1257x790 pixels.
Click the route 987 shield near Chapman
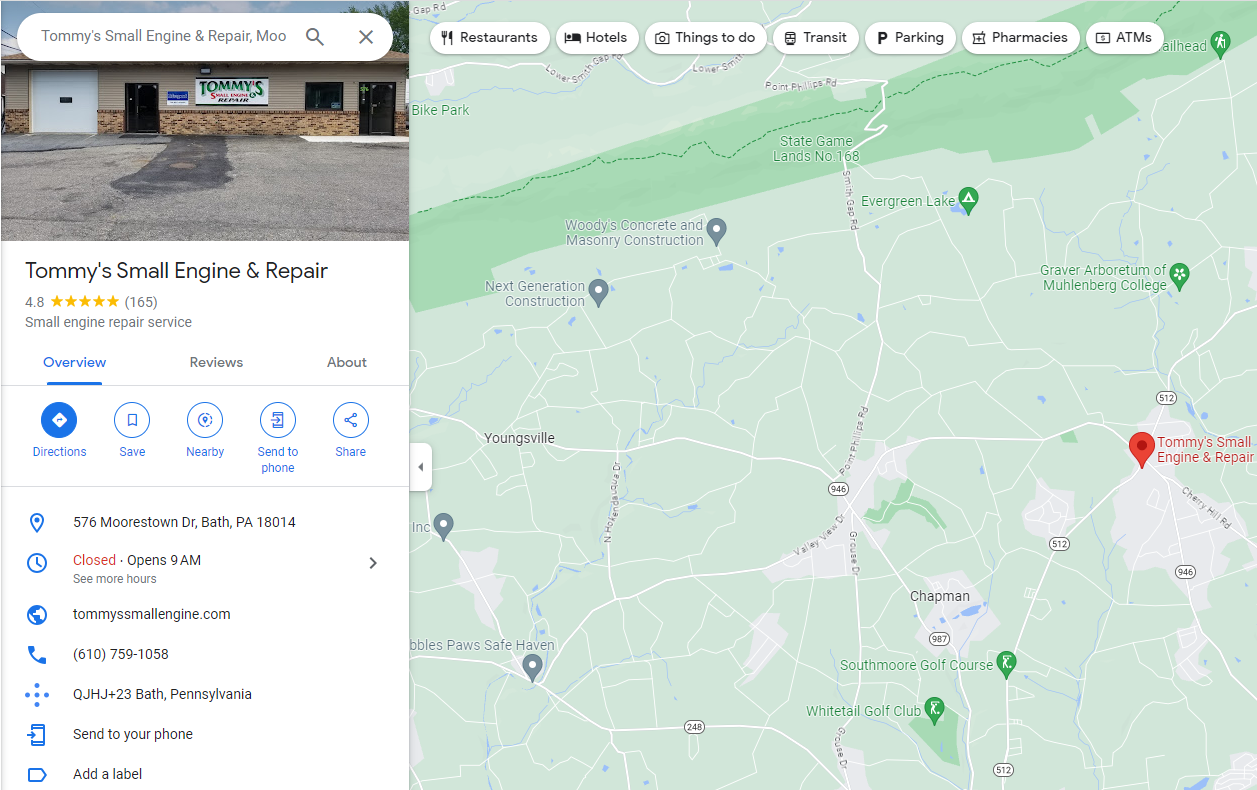pyautogui.click(x=939, y=638)
